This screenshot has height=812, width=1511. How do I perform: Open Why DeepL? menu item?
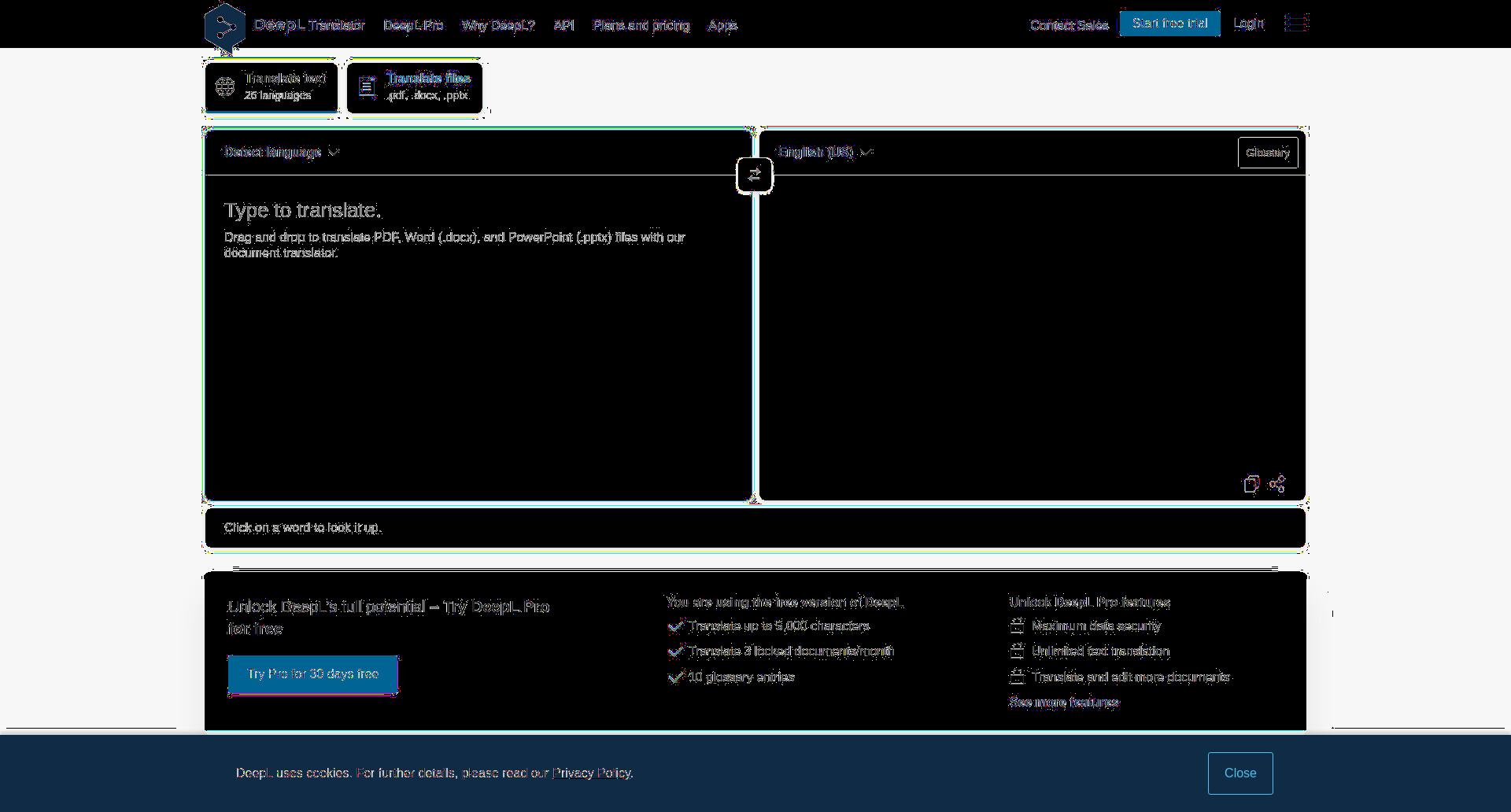click(498, 25)
